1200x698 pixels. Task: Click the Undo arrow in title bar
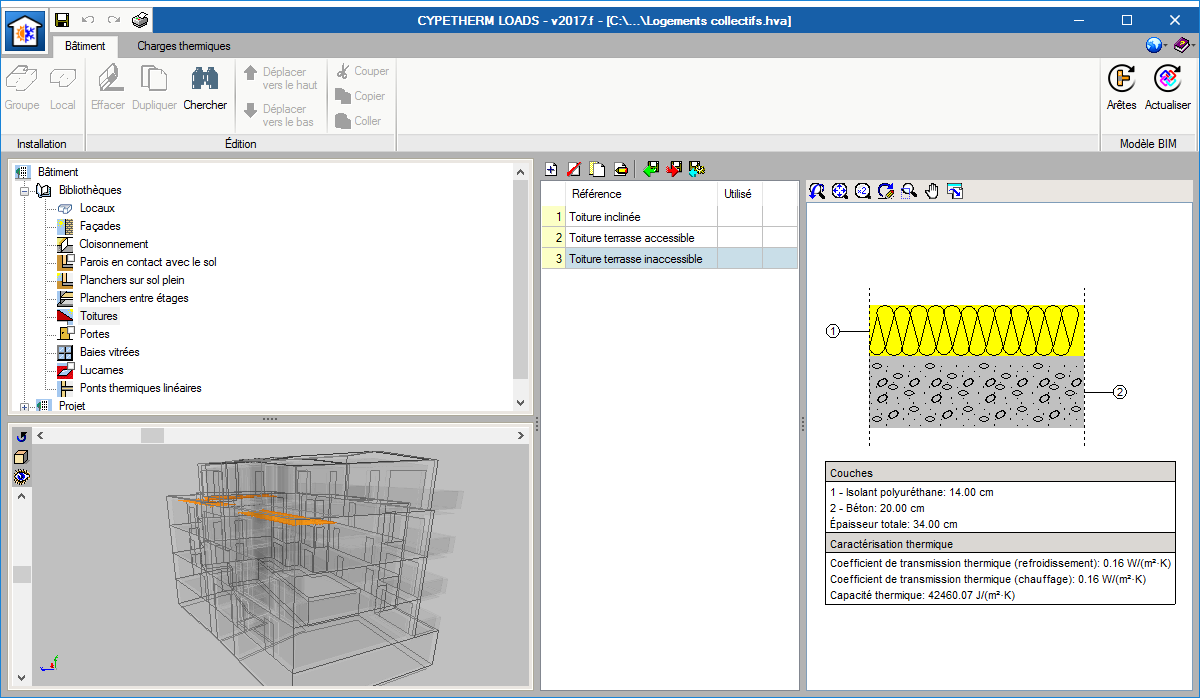88,20
